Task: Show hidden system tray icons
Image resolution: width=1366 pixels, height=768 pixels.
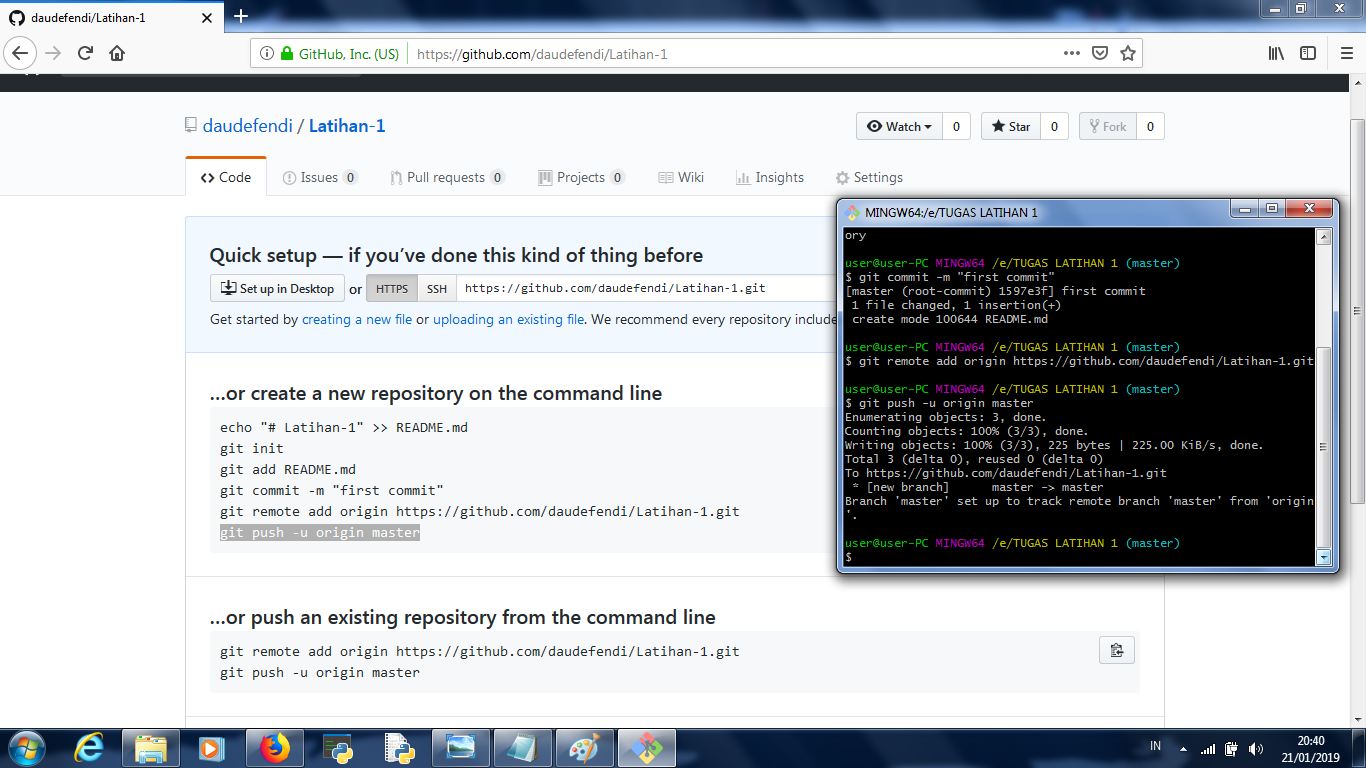Action: pos(1184,748)
